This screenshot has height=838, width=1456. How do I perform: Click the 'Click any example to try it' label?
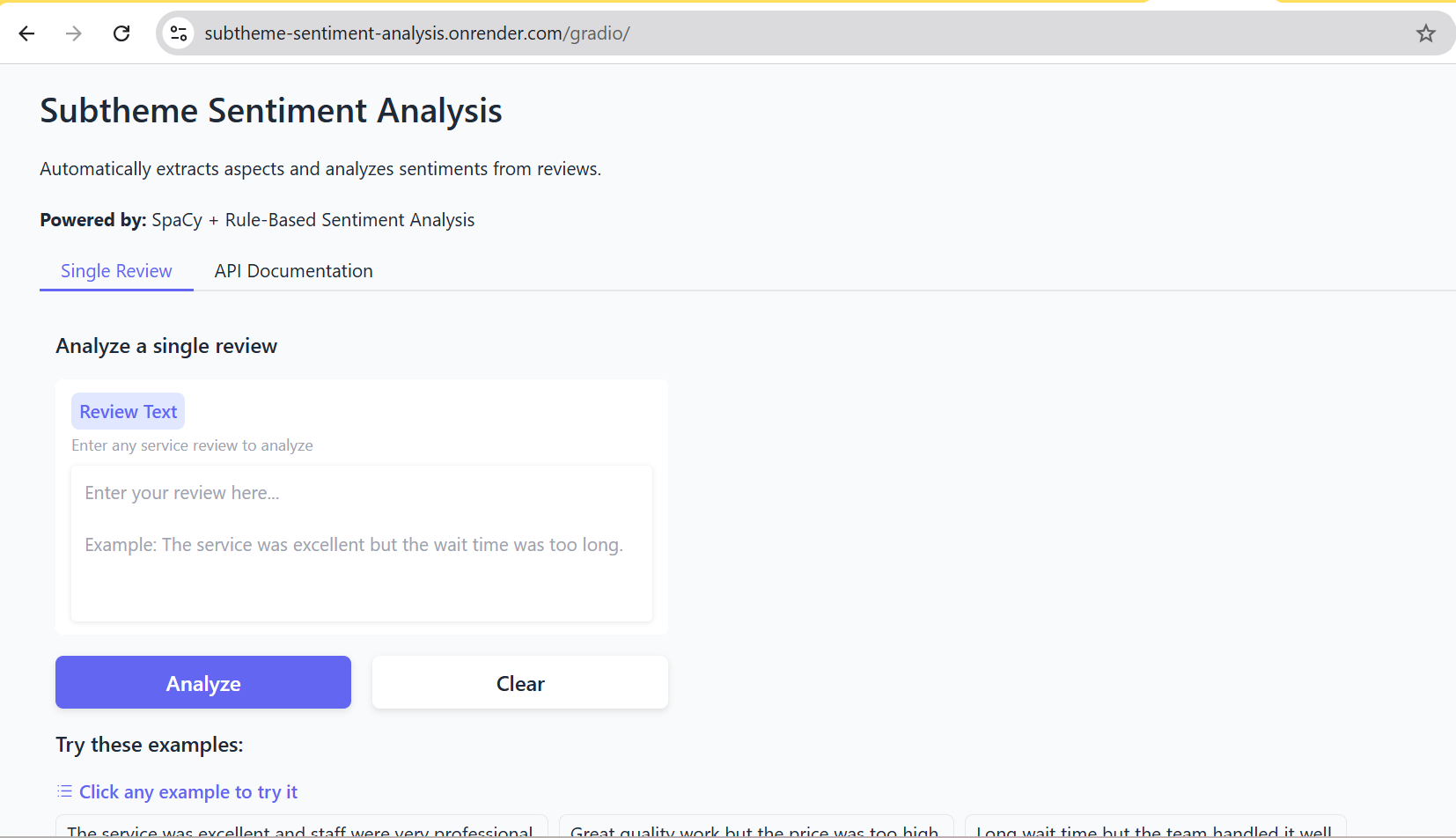[188, 792]
